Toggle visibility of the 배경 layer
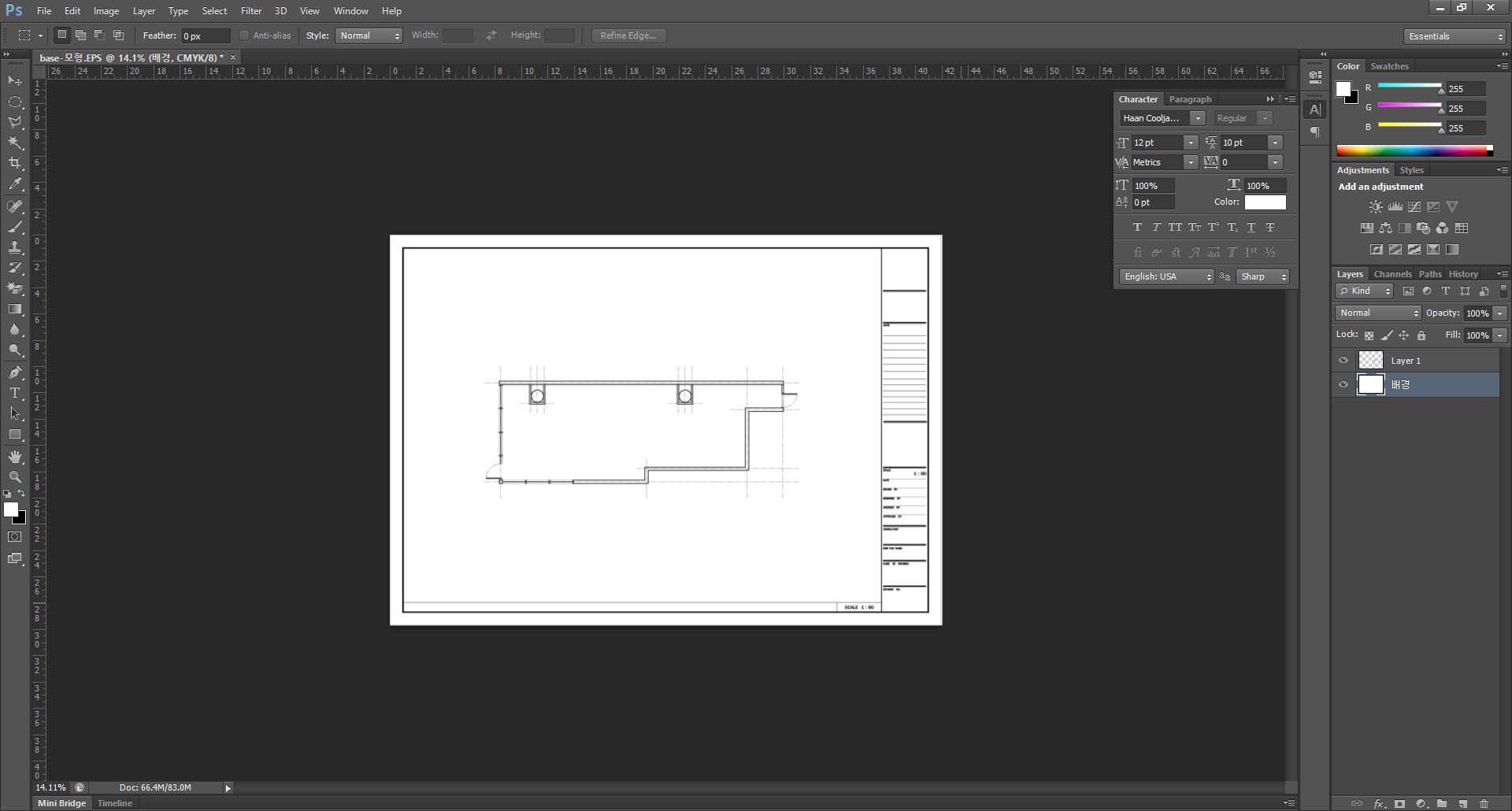The width and height of the screenshot is (1512, 811). pyautogui.click(x=1343, y=385)
